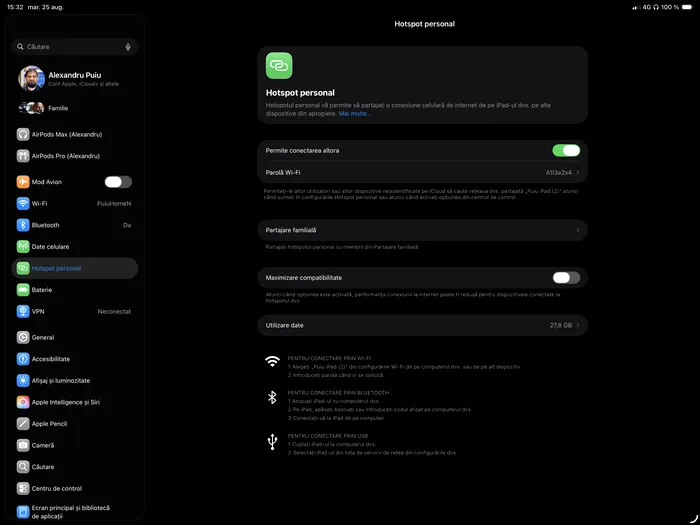Turn off Permite conectarea altora switch
The width and height of the screenshot is (700, 525).
click(x=566, y=150)
